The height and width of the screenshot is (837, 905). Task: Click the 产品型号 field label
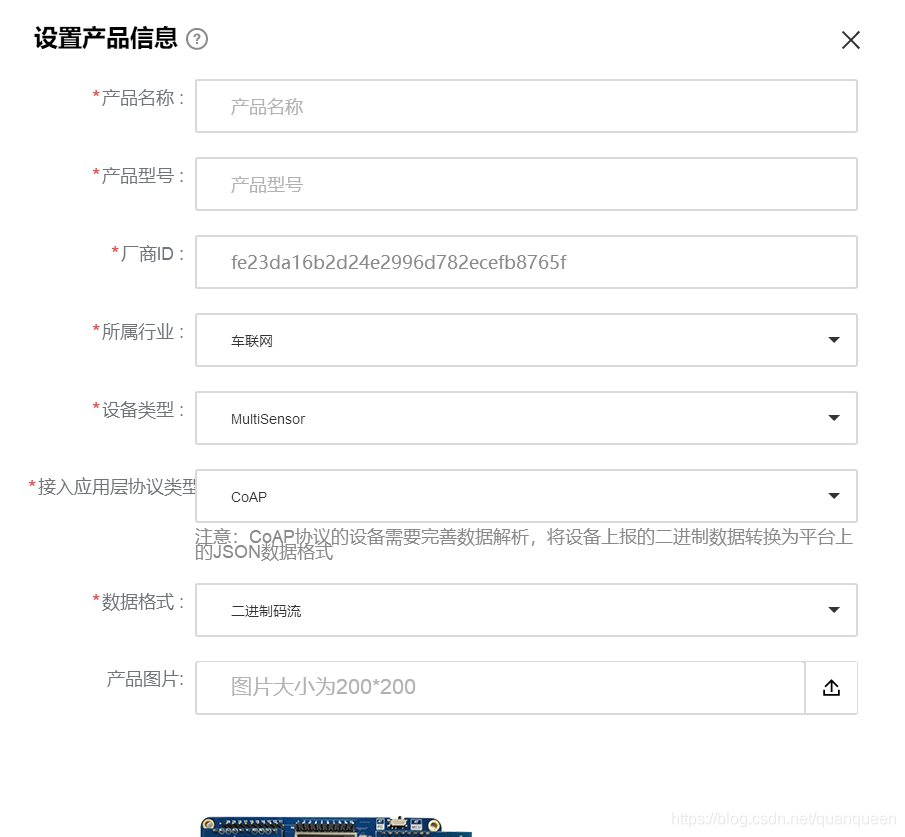[139, 175]
